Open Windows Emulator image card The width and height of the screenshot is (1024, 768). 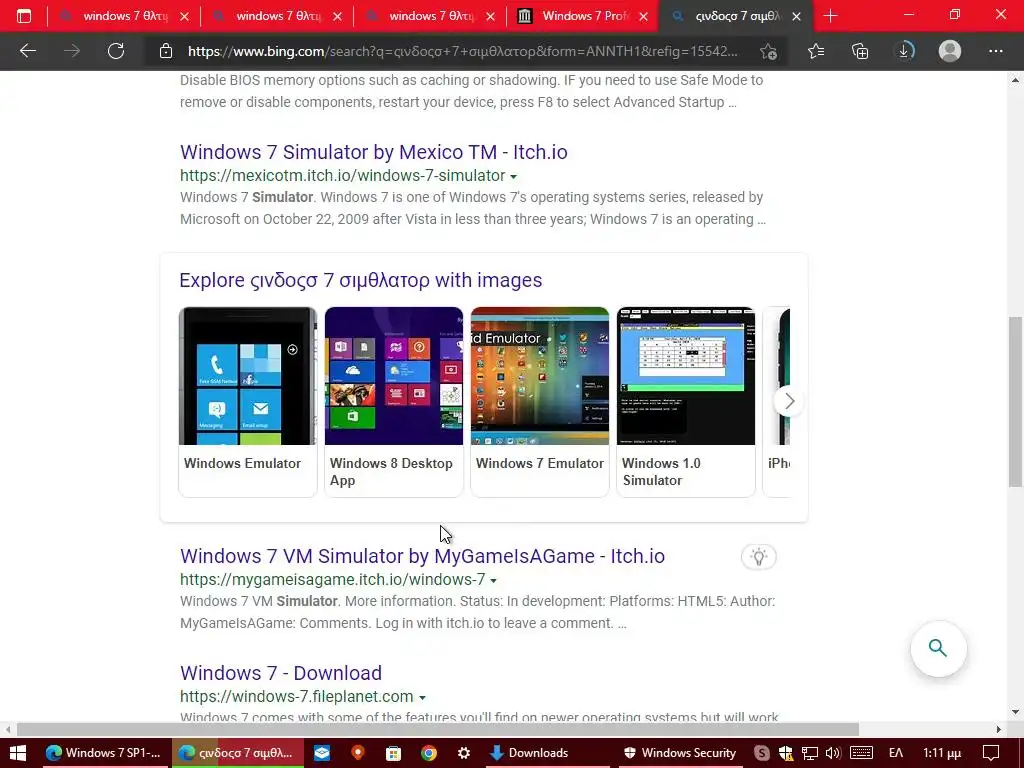point(248,402)
